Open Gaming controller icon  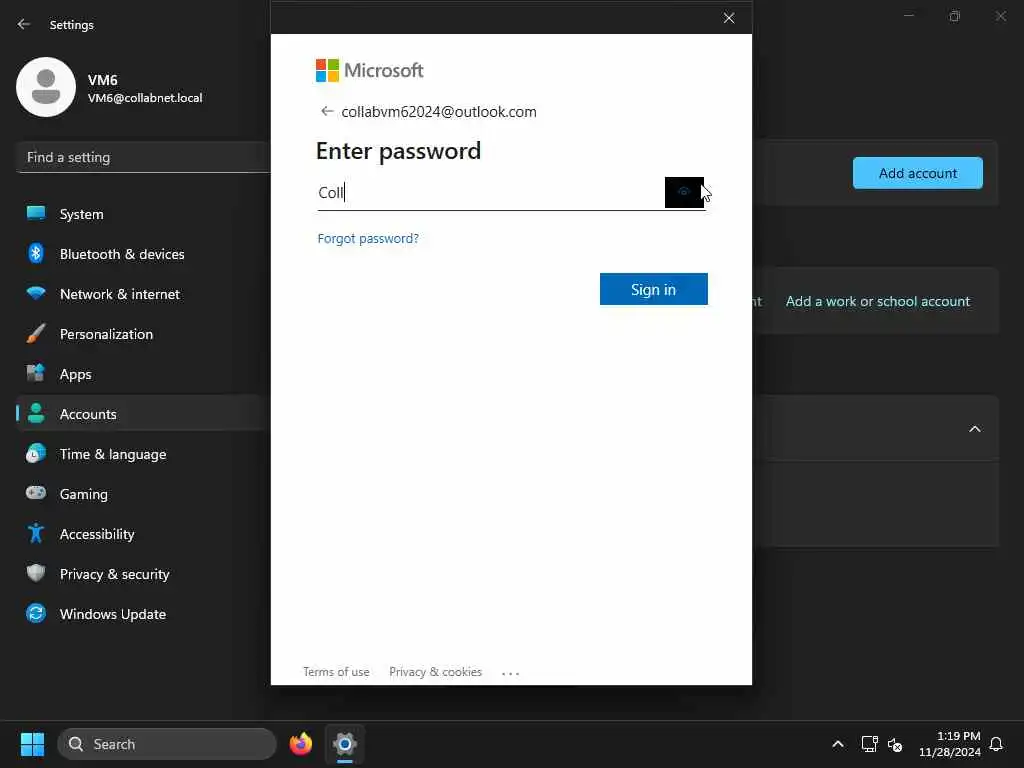[x=36, y=493]
